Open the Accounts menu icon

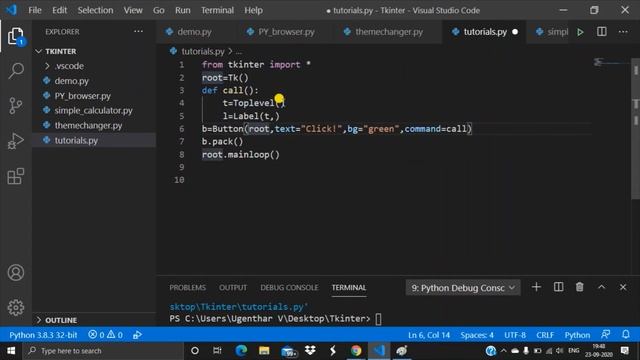[x=16, y=272]
